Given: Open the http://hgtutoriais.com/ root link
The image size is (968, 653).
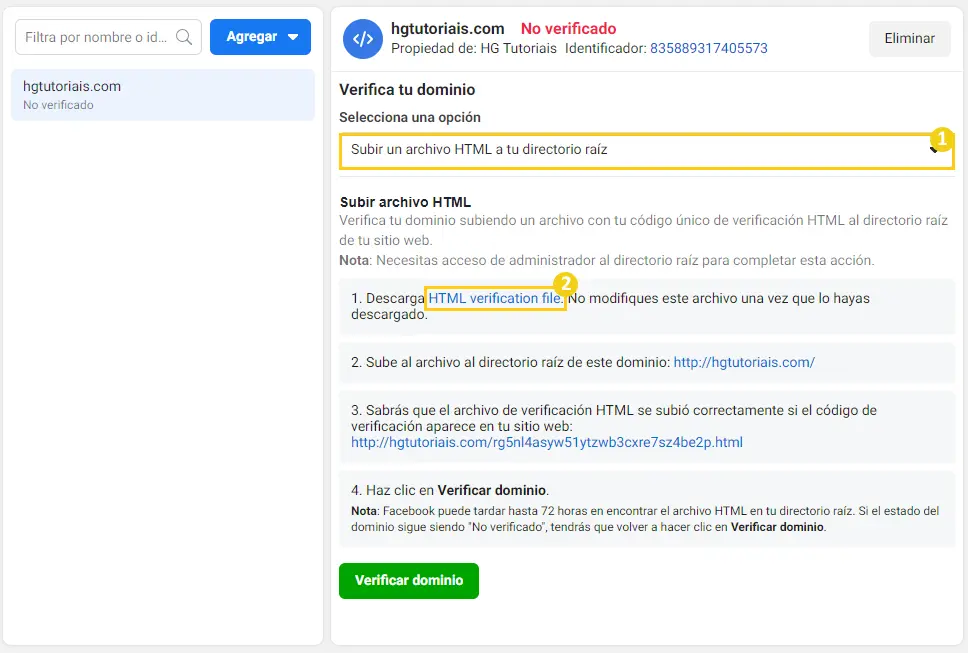Looking at the screenshot, I should click(x=744, y=362).
